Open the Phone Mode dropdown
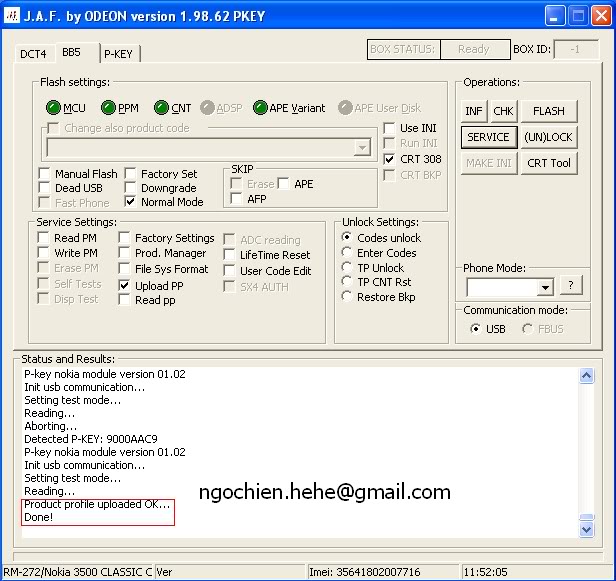The image size is (616, 581). tap(544, 287)
